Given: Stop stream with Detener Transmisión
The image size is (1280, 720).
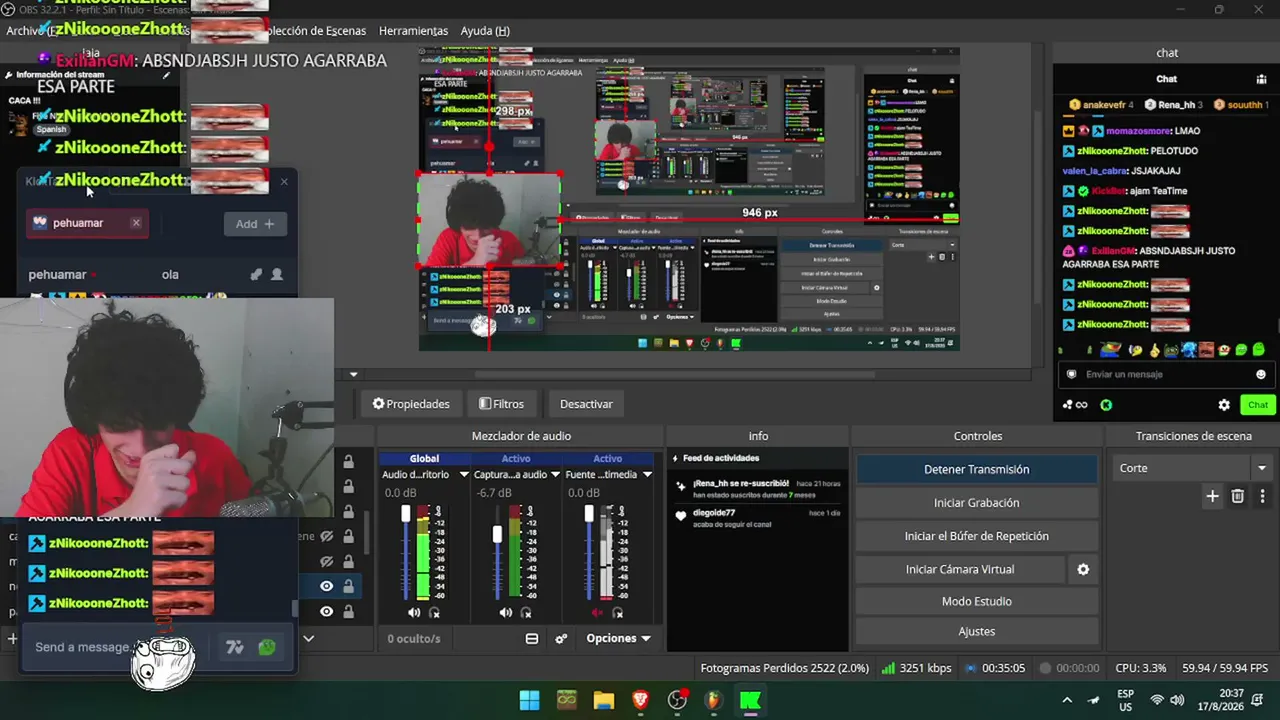Looking at the screenshot, I should click(x=976, y=469).
